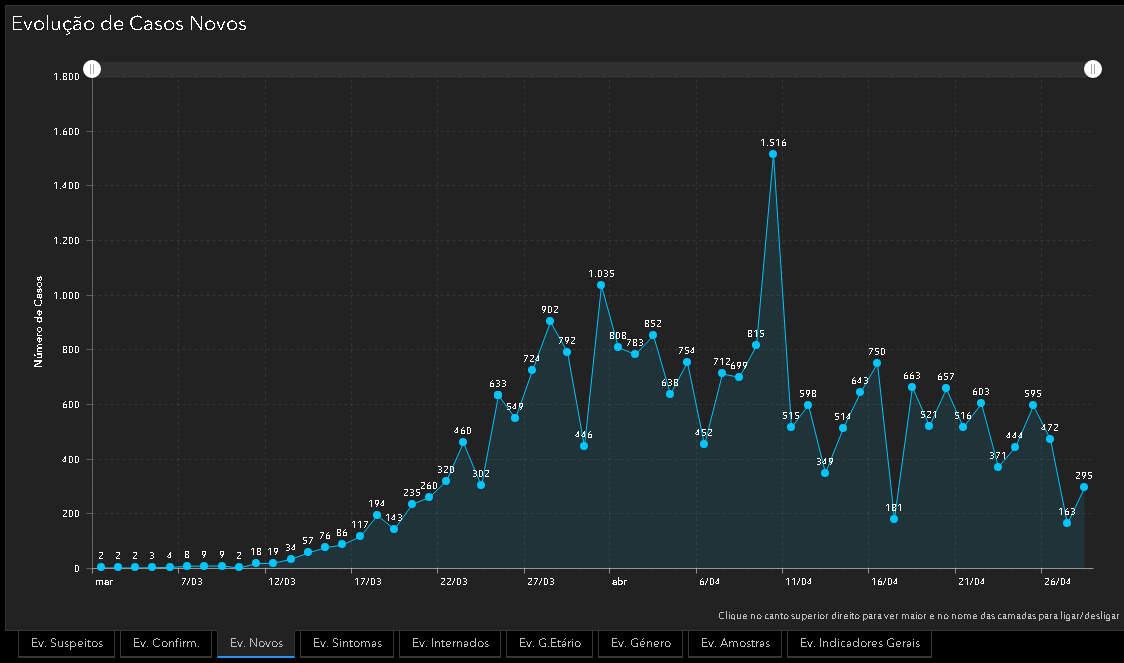Click the peak data point labeled 1.516

coord(773,154)
